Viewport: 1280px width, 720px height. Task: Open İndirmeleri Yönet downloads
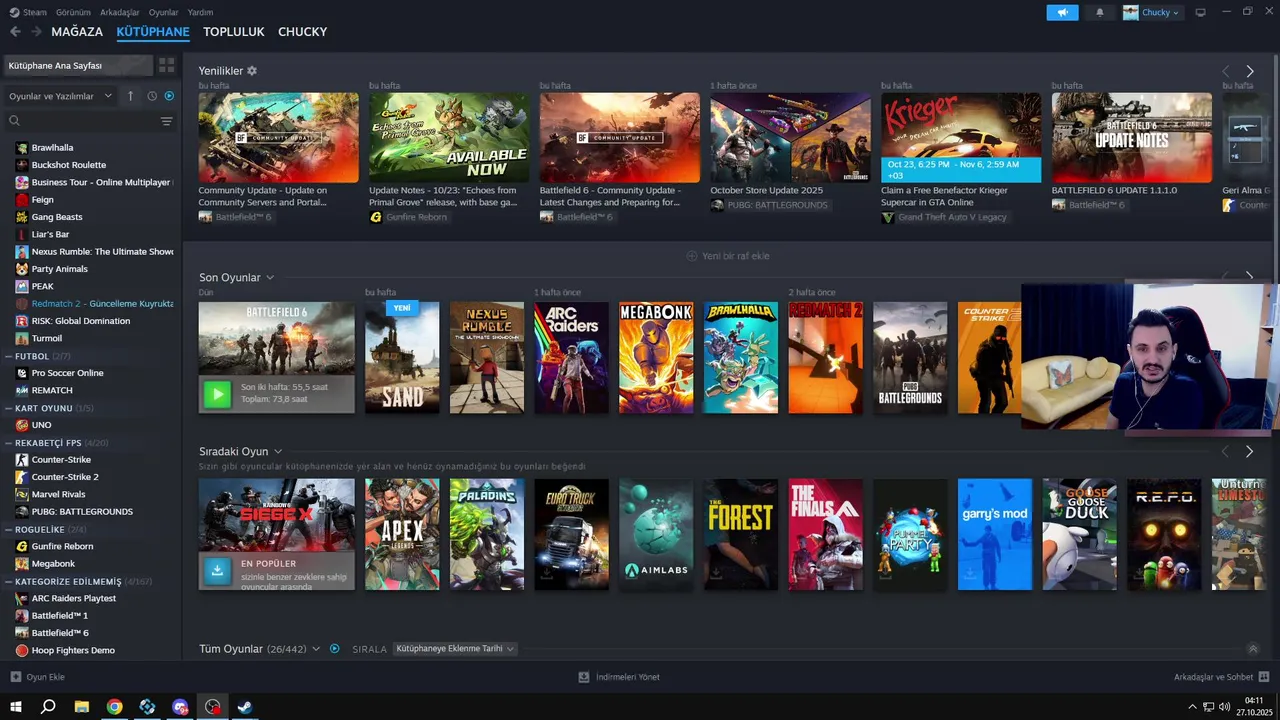[x=619, y=677]
